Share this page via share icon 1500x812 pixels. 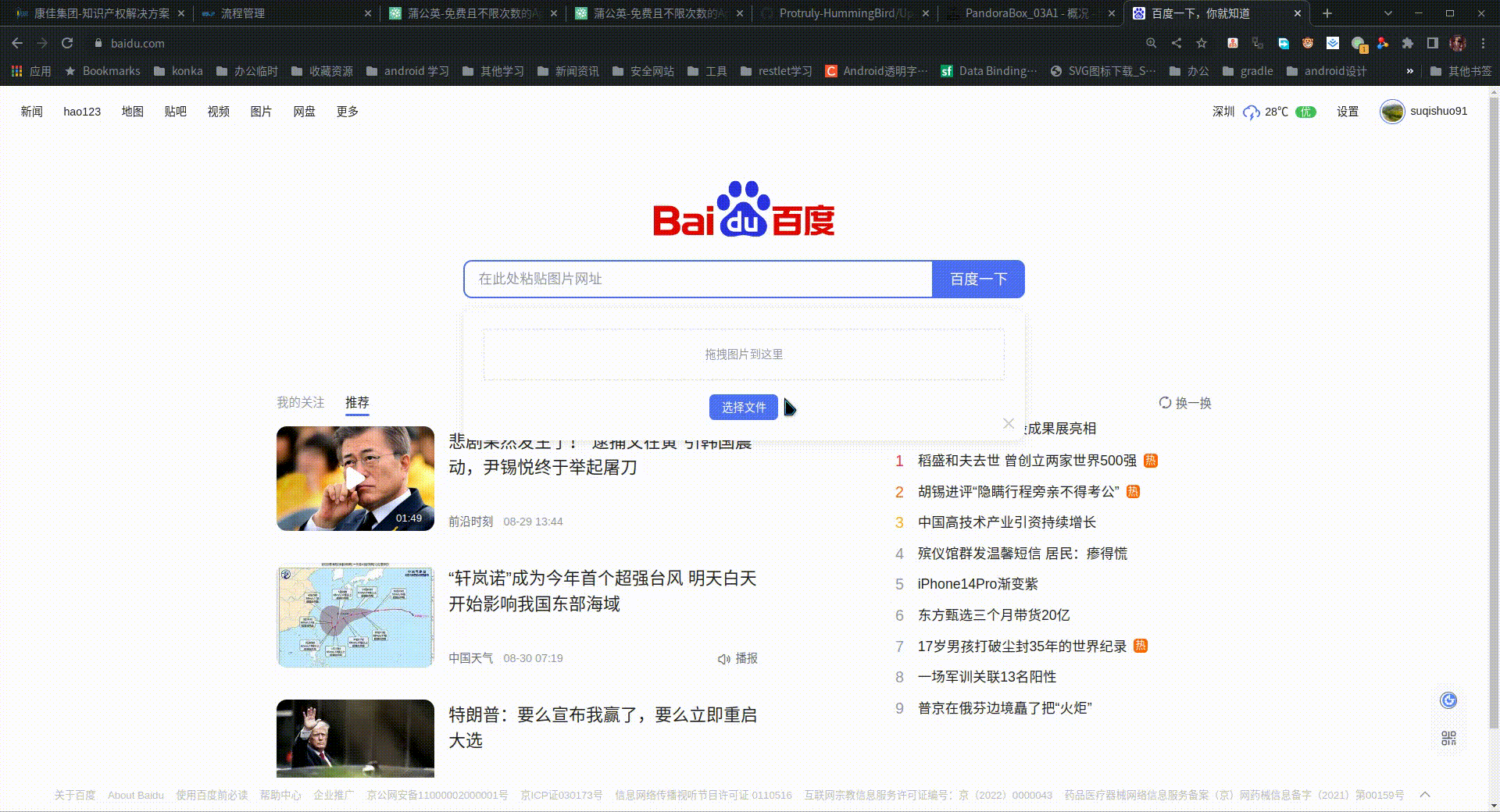[x=1177, y=44]
